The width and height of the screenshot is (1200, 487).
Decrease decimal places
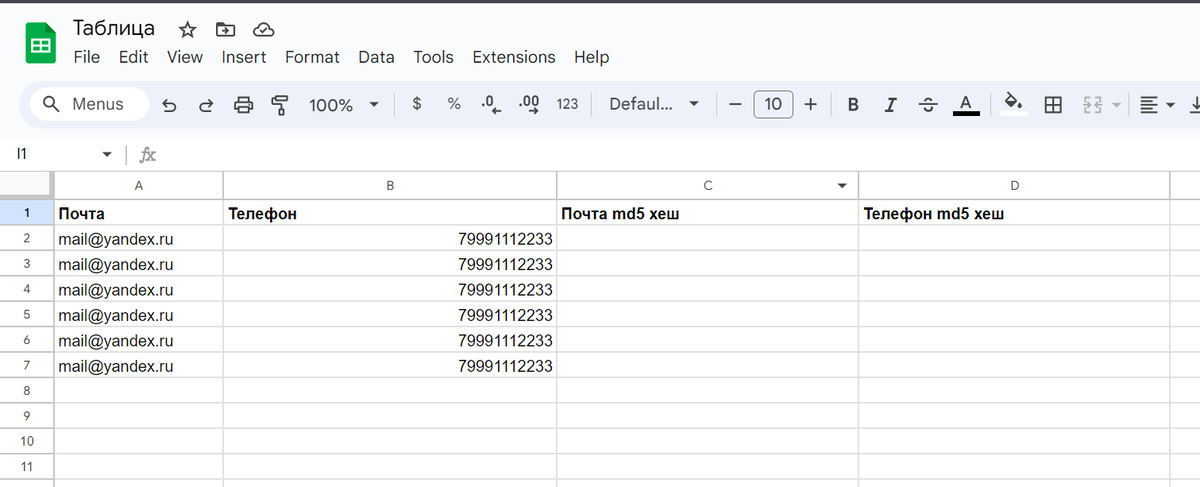(x=491, y=104)
